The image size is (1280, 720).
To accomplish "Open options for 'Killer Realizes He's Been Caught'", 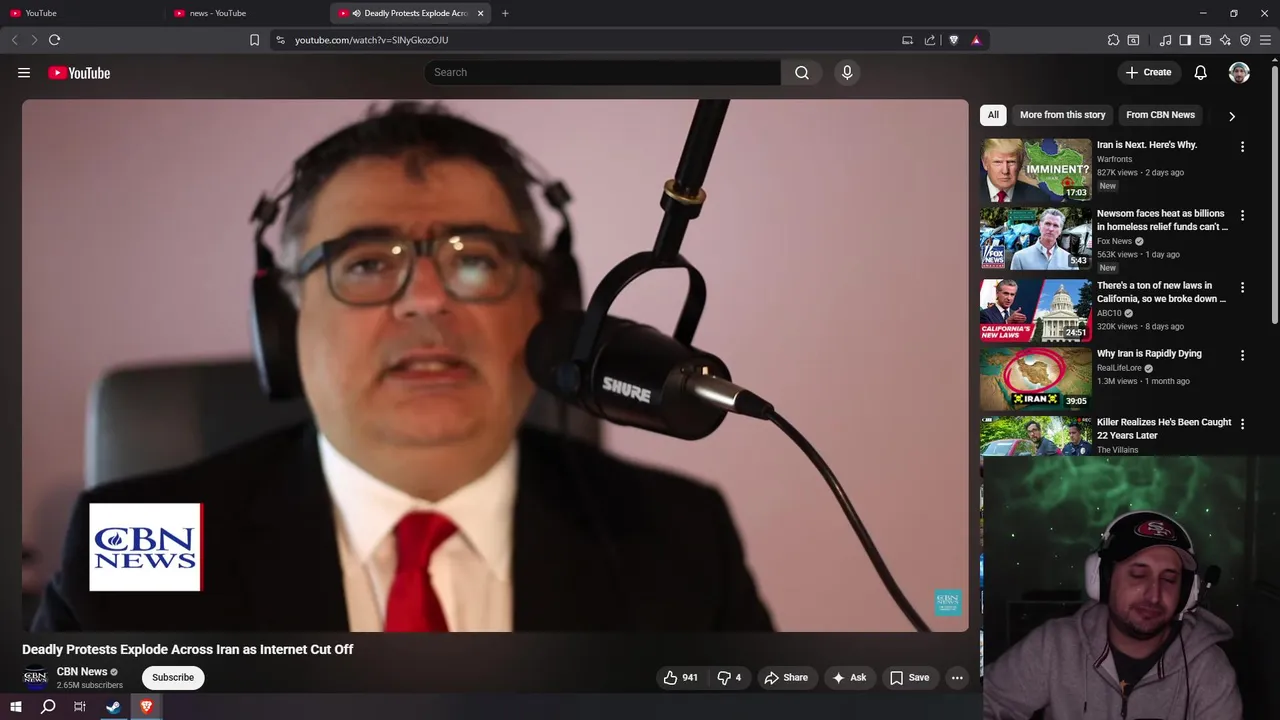I will click(x=1243, y=424).
